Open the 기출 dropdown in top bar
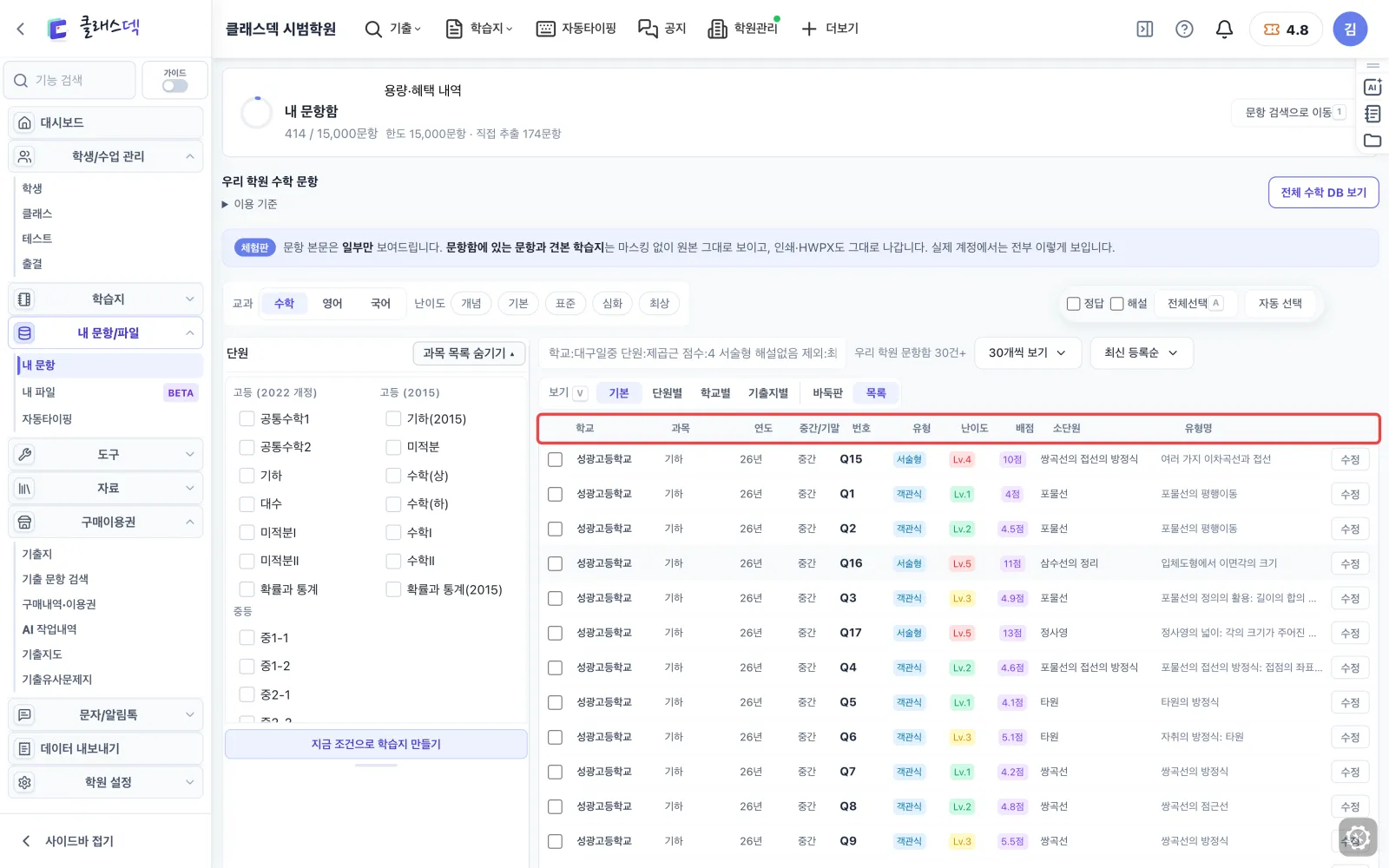The height and width of the screenshot is (868, 1389). (x=393, y=29)
